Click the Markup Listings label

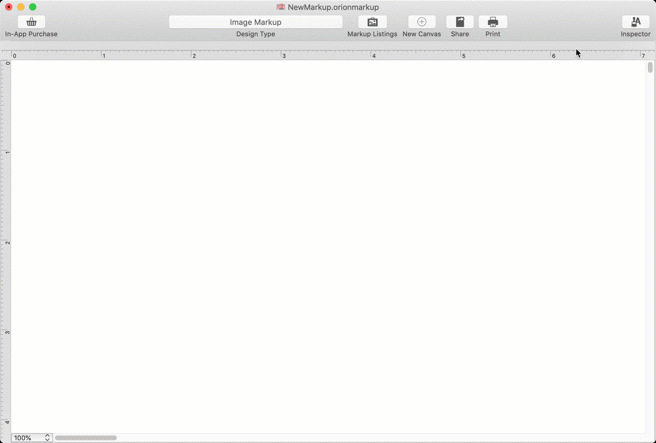coord(372,34)
